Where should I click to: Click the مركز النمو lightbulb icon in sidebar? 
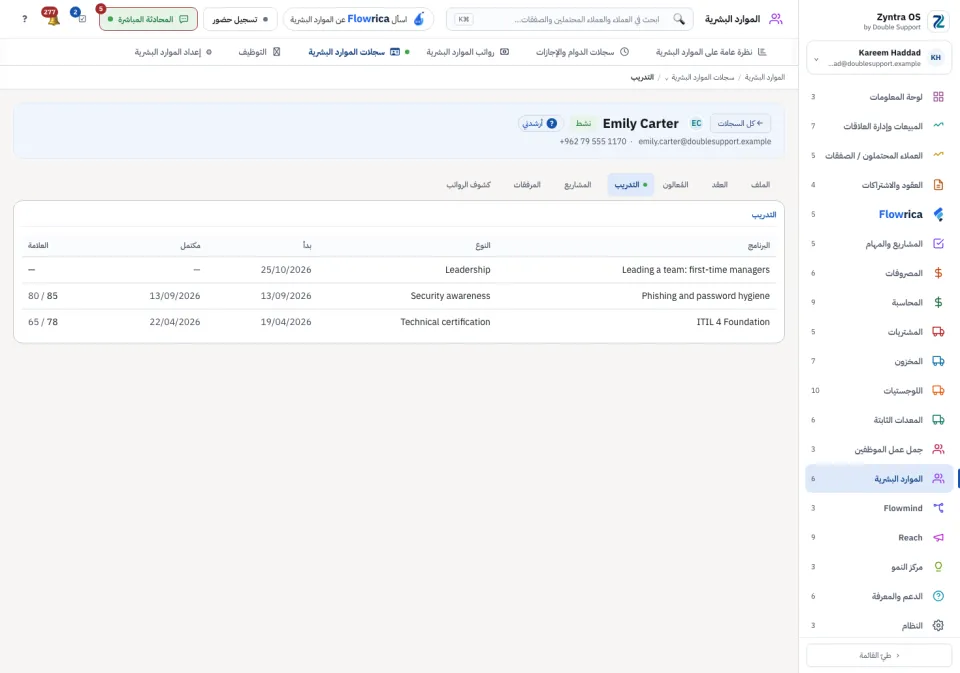pyautogui.click(x=938, y=567)
